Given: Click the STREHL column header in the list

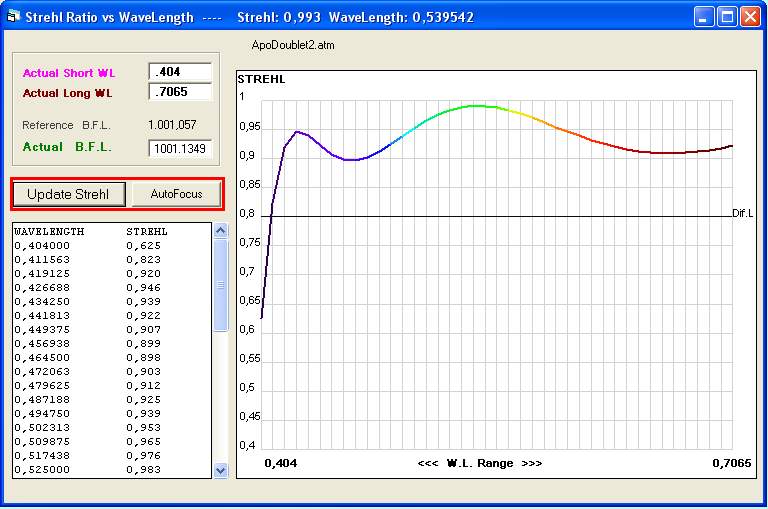Looking at the screenshot, I should coord(147,231).
